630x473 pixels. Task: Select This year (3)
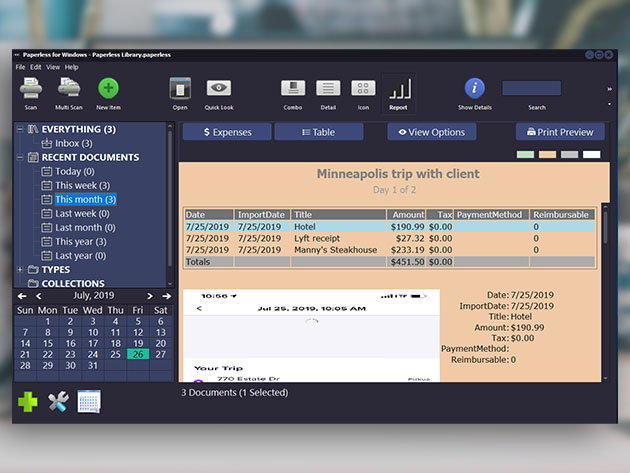pos(81,242)
